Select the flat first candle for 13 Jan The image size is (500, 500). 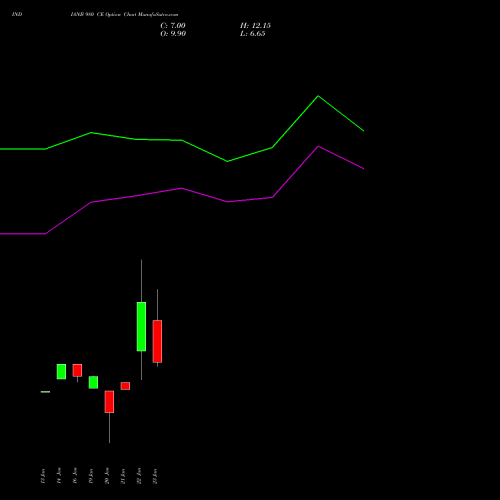(x=45, y=392)
